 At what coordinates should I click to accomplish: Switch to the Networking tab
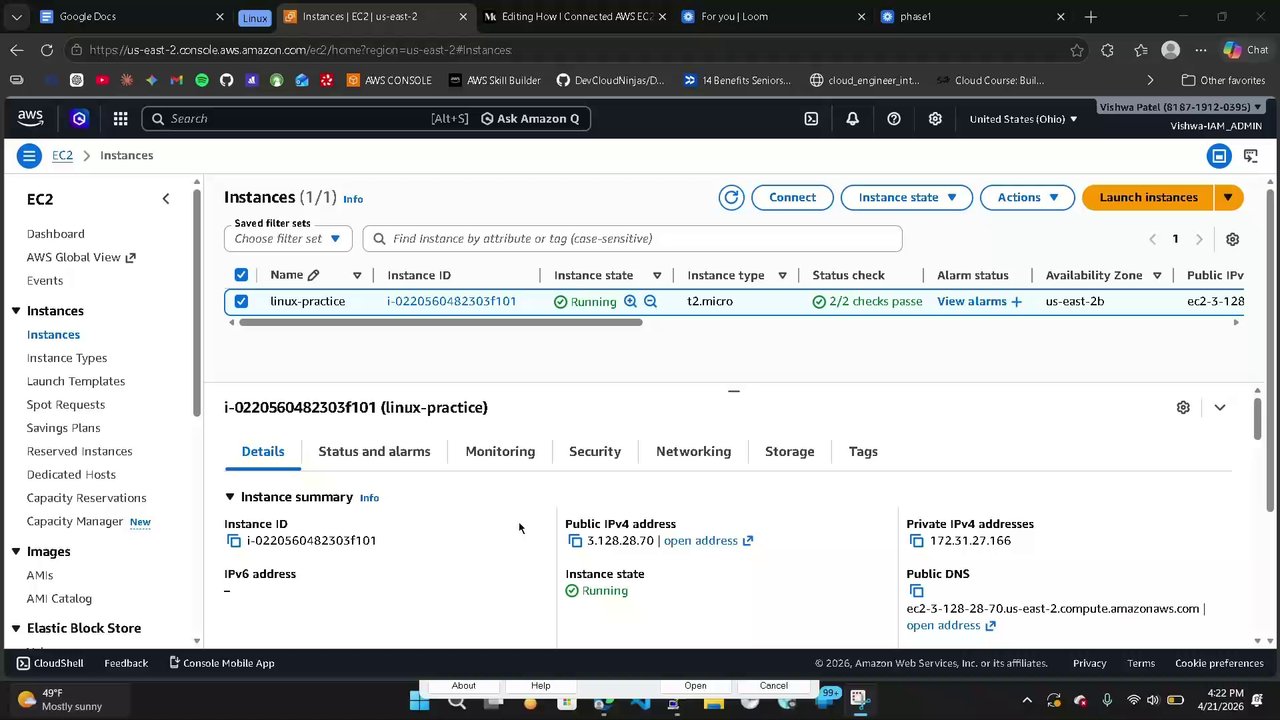pos(693,451)
